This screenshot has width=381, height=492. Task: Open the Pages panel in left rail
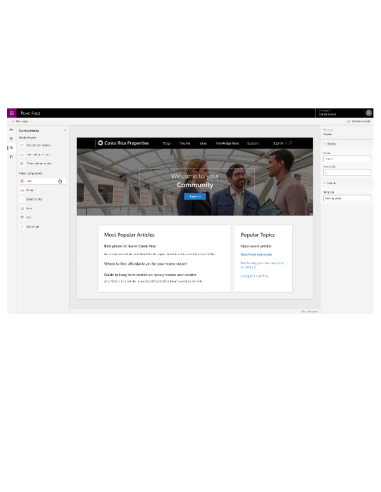[x=11, y=139]
